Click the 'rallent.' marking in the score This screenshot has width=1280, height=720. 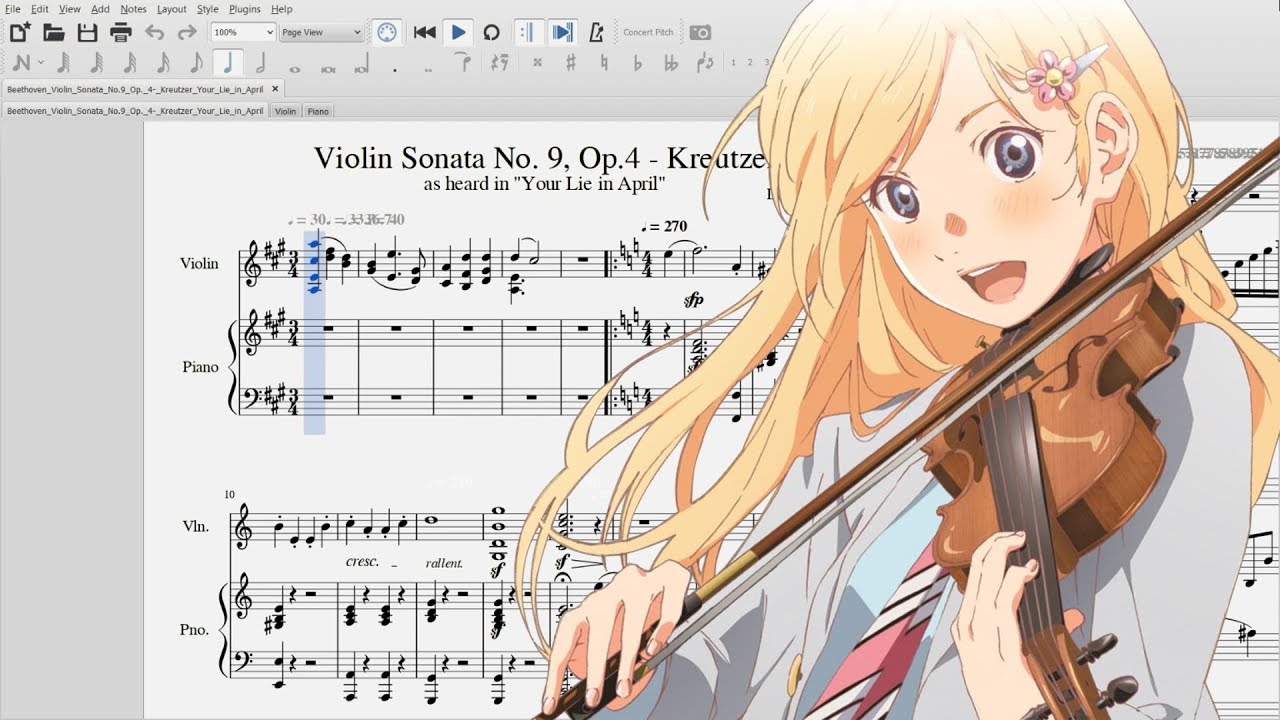[x=444, y=563]
